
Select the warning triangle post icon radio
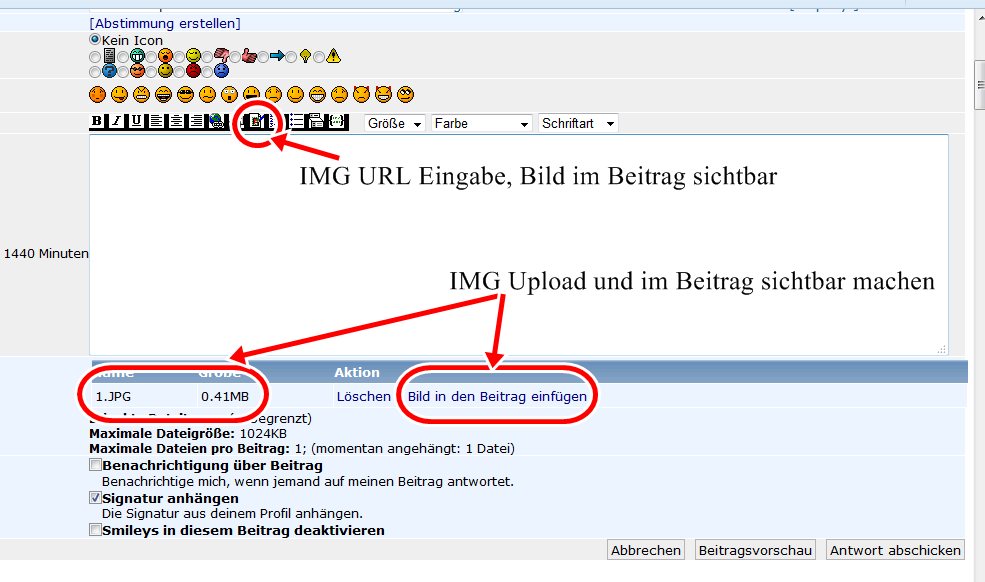(319, 56)
